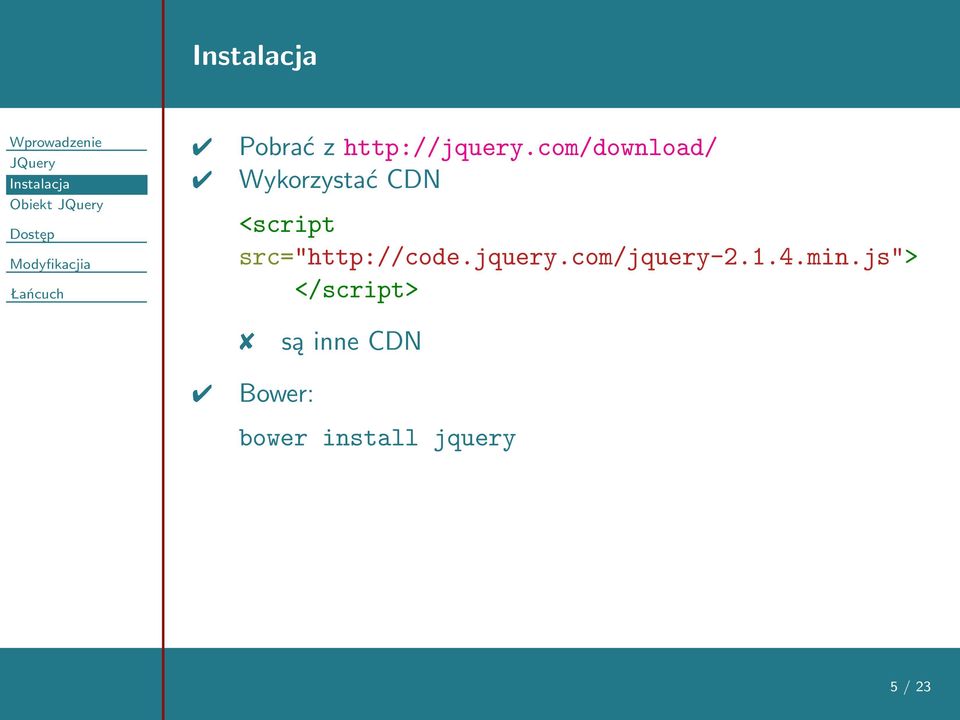Open the Łańcuch section link
This screenshot has height=720, width=960.
(37, 294)
